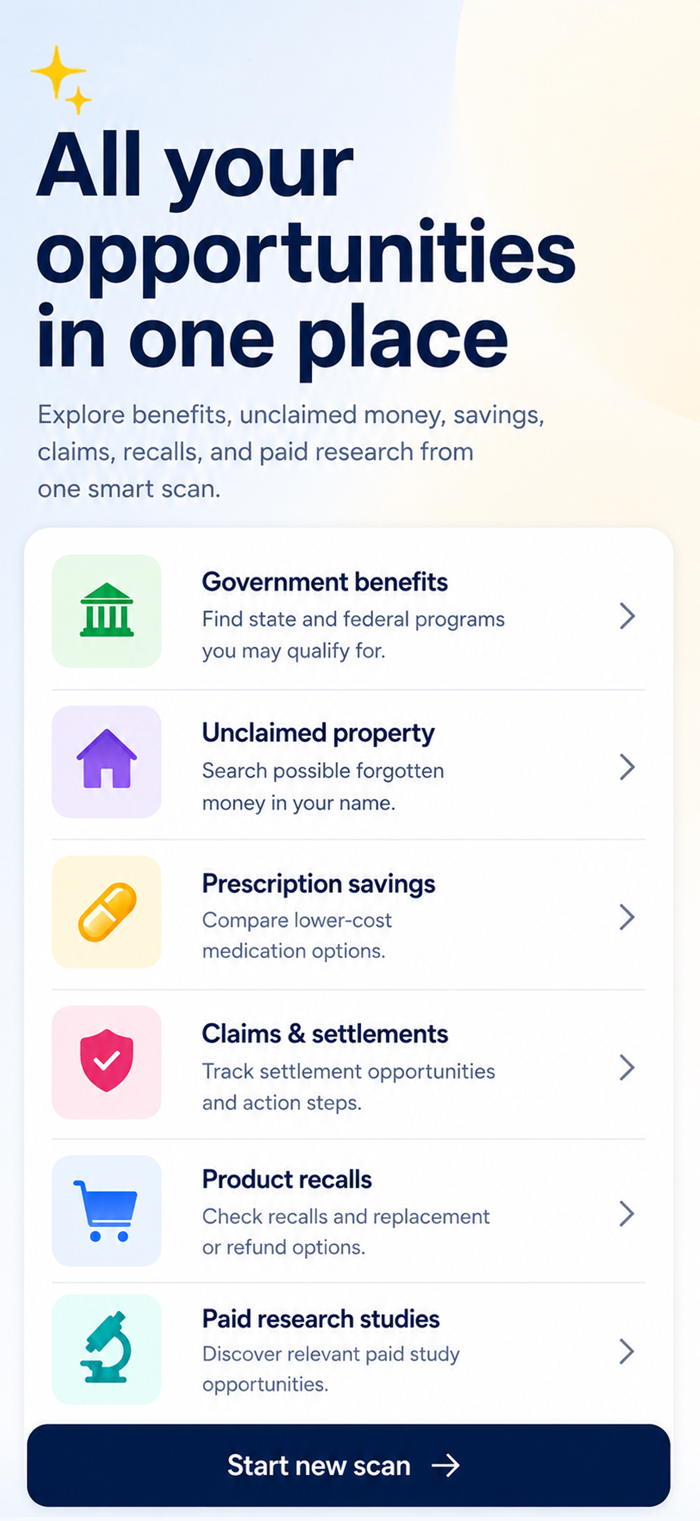
Task: Click the yellow pill capsule icon
Action: (x=106, y=911)
